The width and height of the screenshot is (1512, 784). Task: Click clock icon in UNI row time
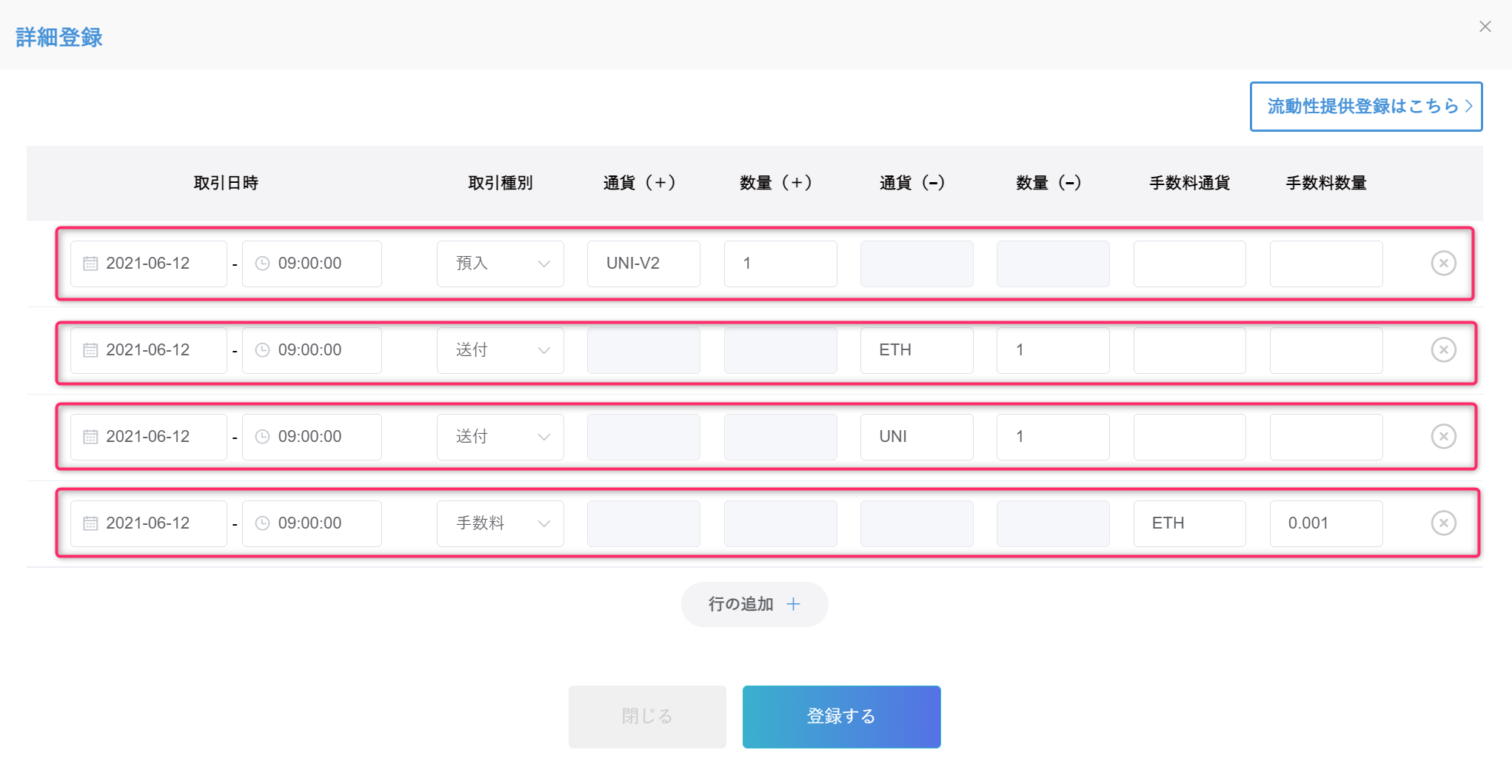[x=262, y=437]
